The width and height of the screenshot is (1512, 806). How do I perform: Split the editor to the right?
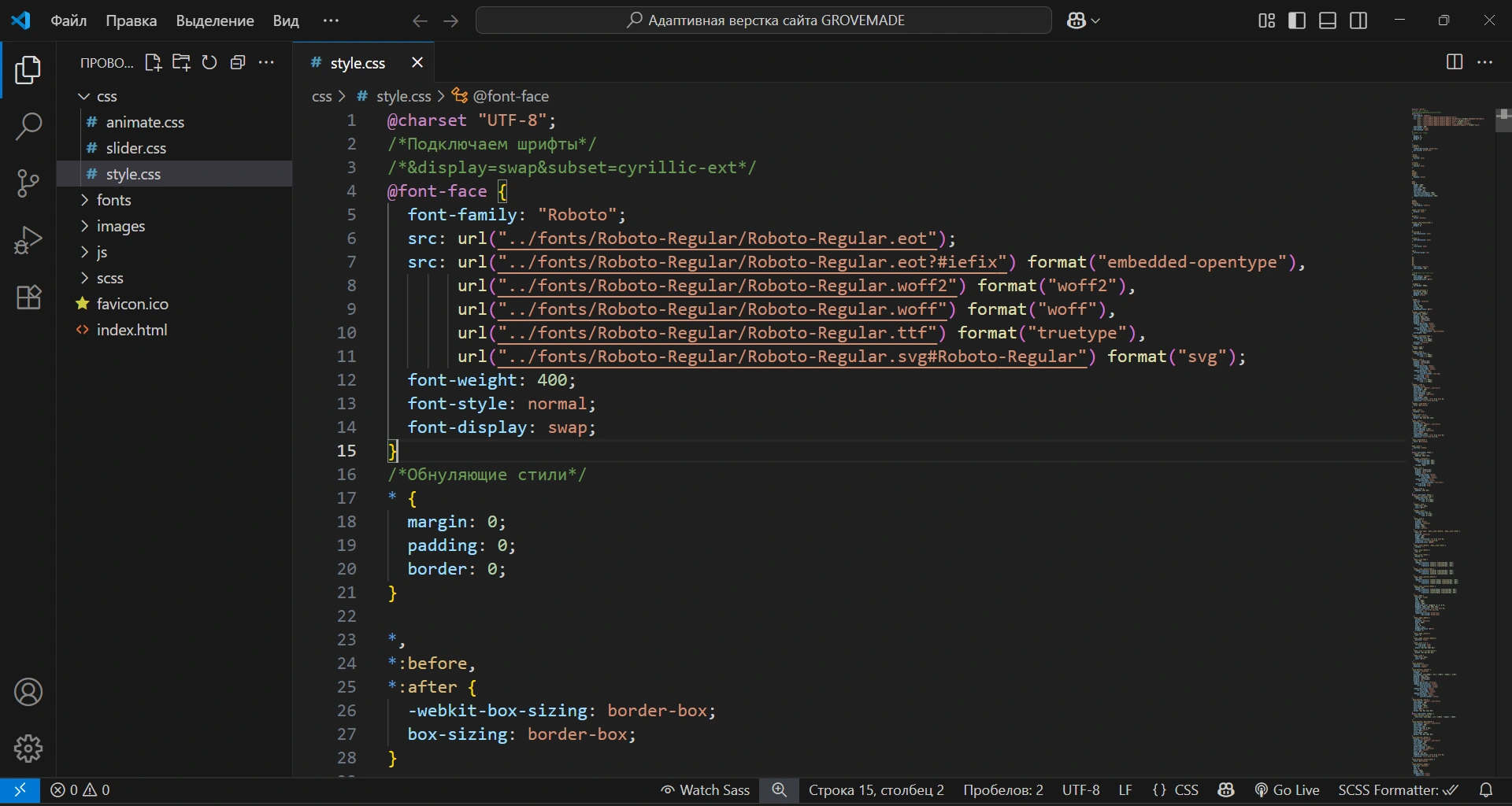[x=1455, y=62]
